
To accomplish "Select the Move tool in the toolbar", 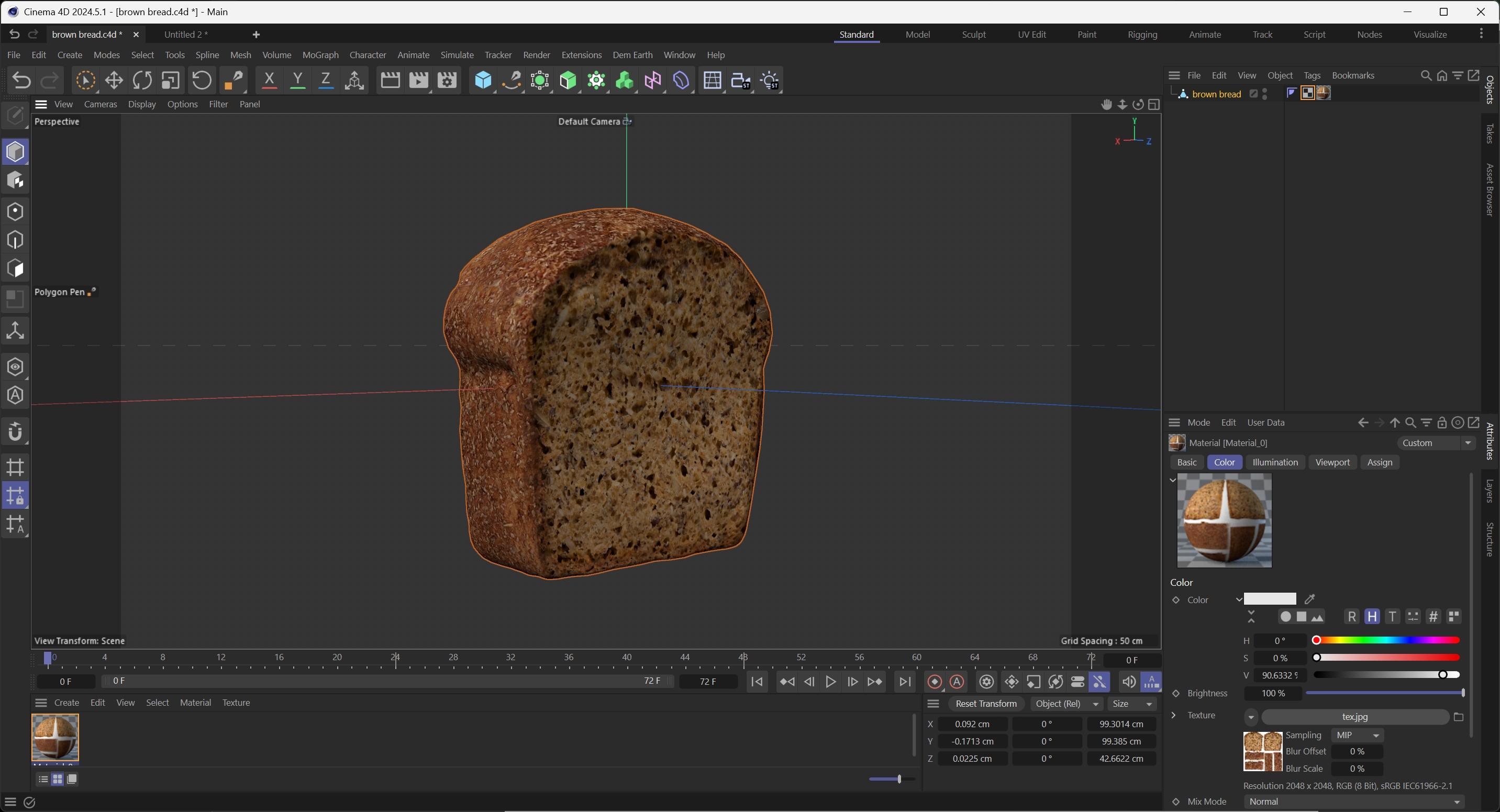I will (x=114, y=80).
